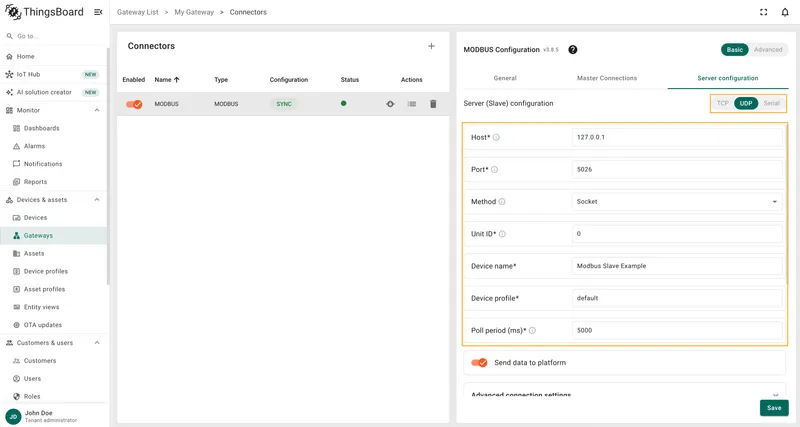Open RPC icon for MODBUS connector
This screenshot has height=427, width=800.
pyautogui.click(x=390, y=104)
